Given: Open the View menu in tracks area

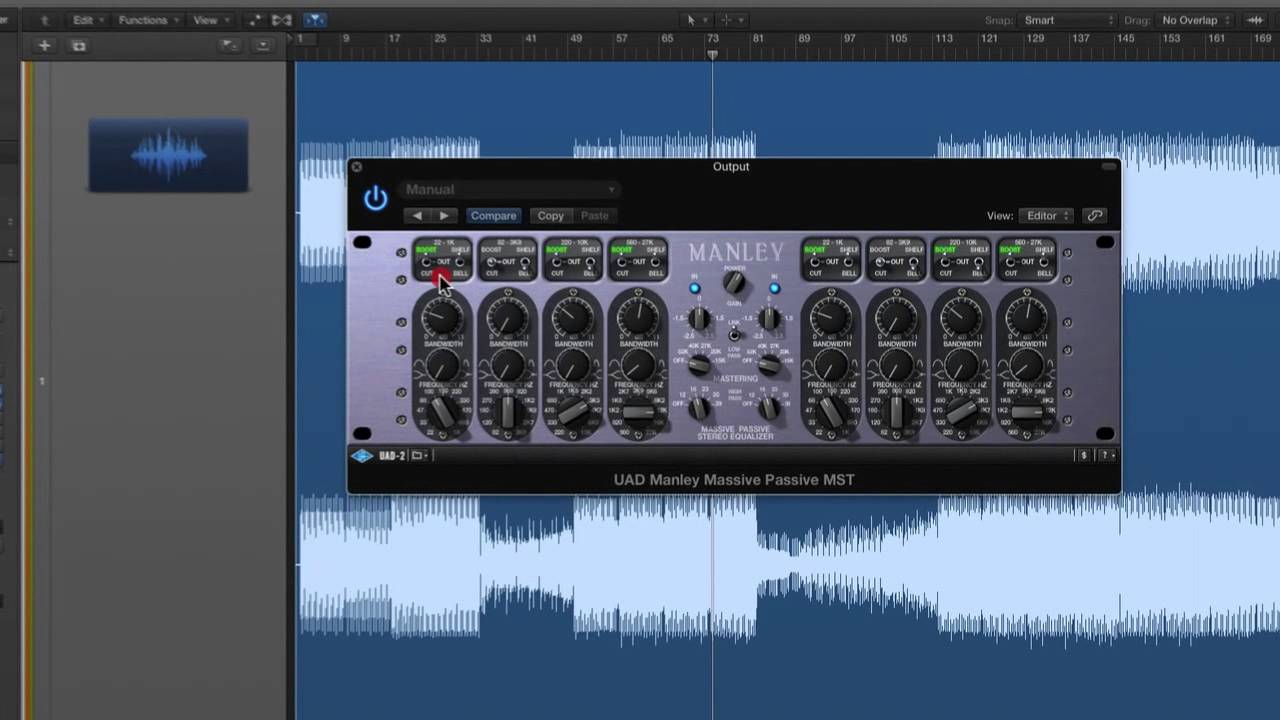Looking at the screenshot, I should click(x=209, y=20).
